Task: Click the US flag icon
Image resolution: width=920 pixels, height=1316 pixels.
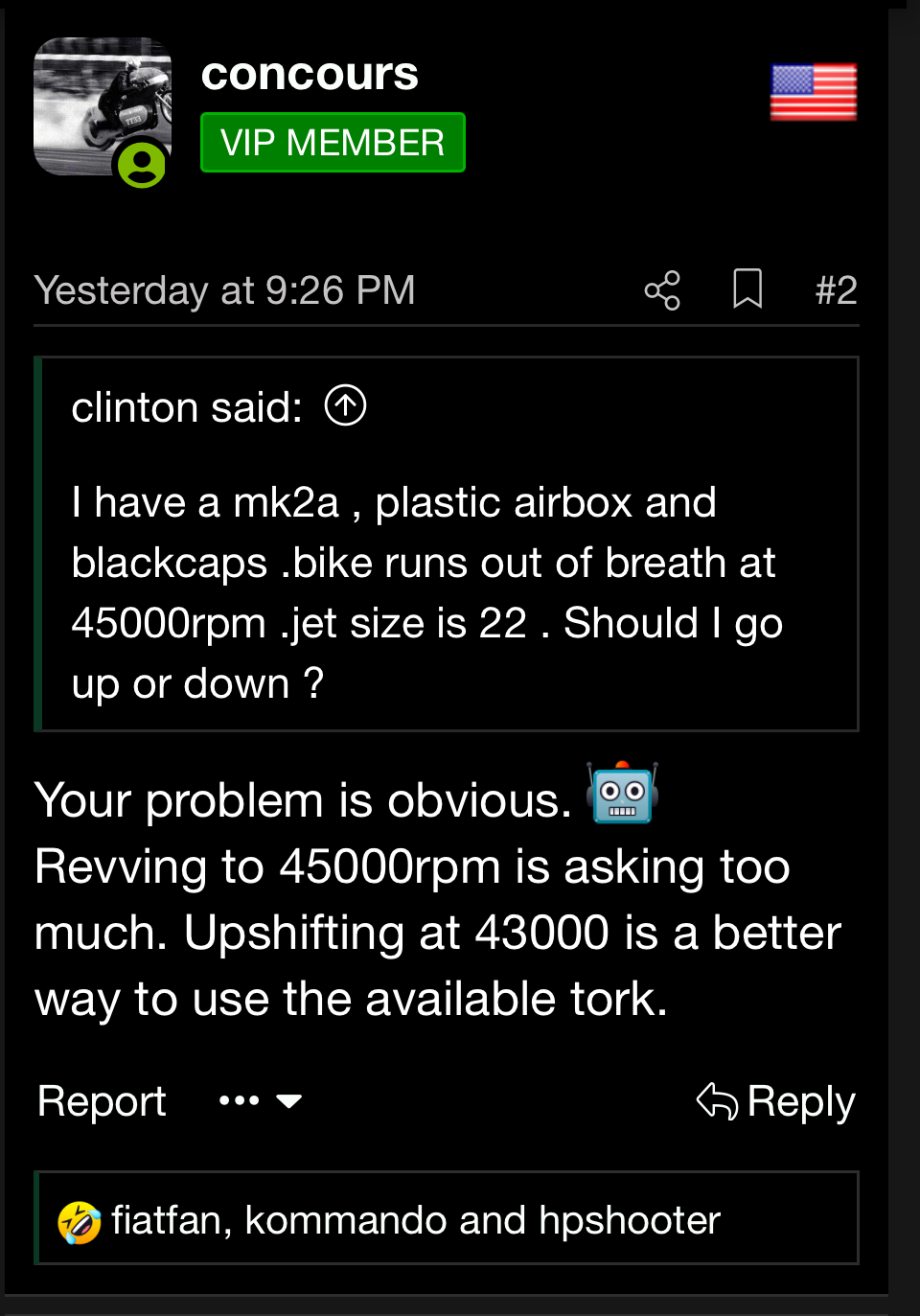Action: (814, 92)
